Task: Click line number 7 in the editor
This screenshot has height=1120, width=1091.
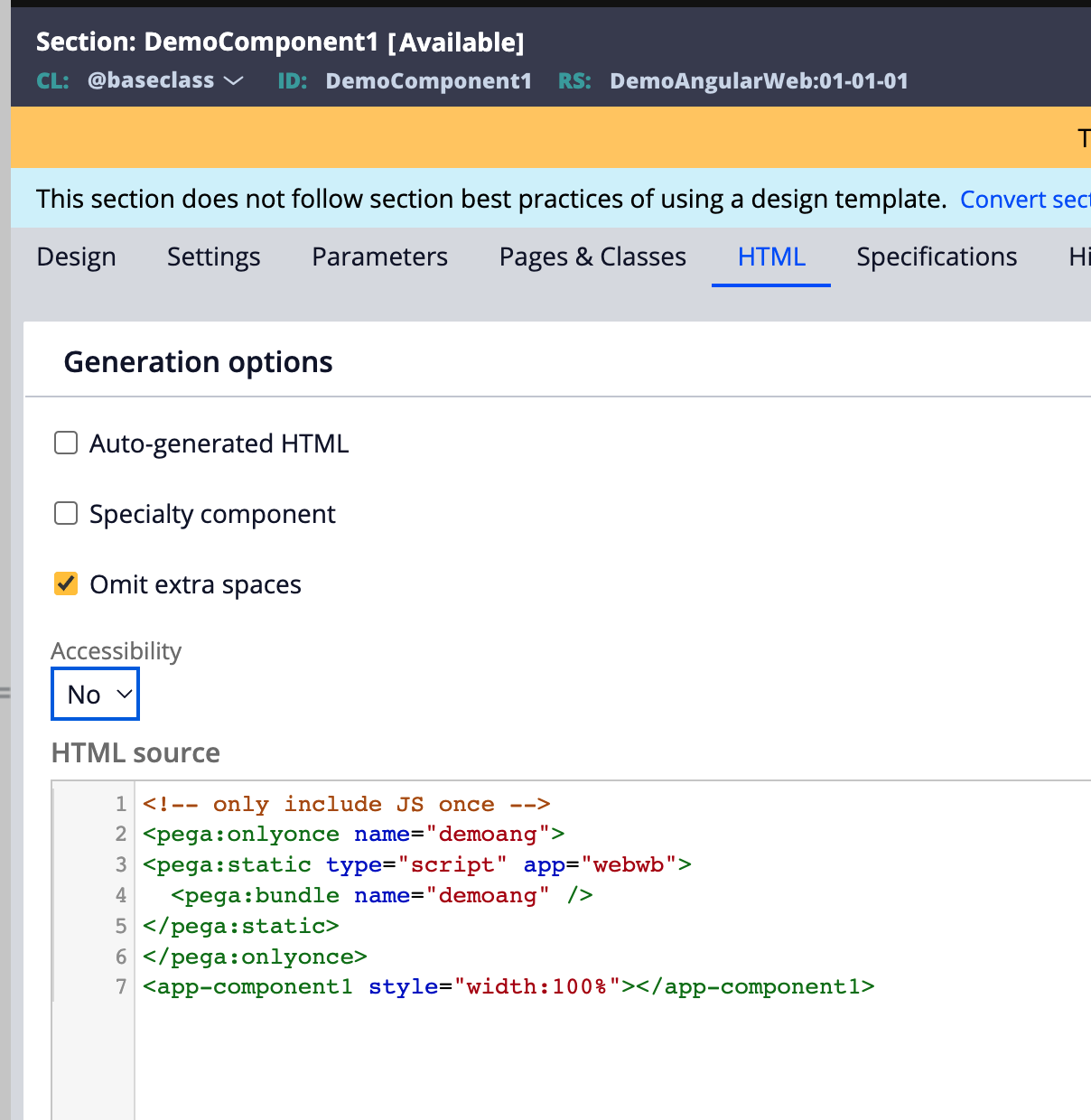Action: [120, 986]
